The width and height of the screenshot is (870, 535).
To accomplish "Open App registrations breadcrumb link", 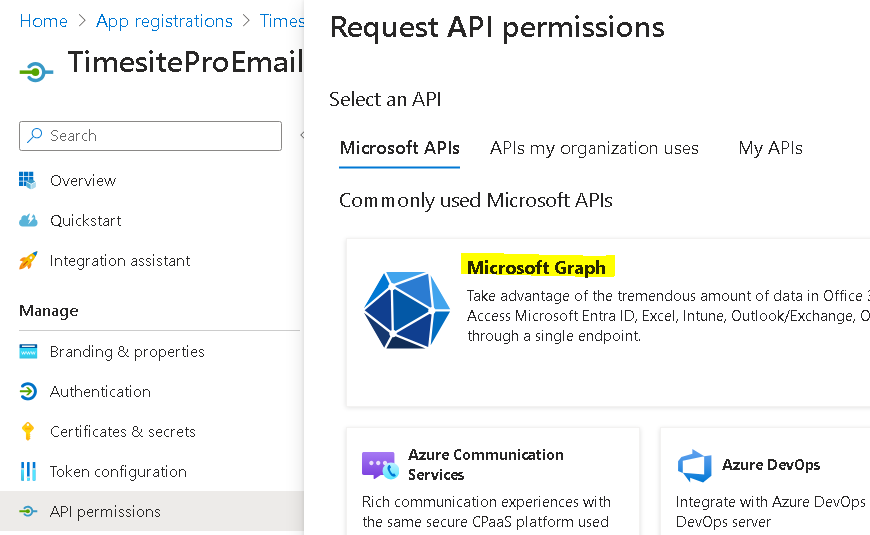I will [164, 21].
